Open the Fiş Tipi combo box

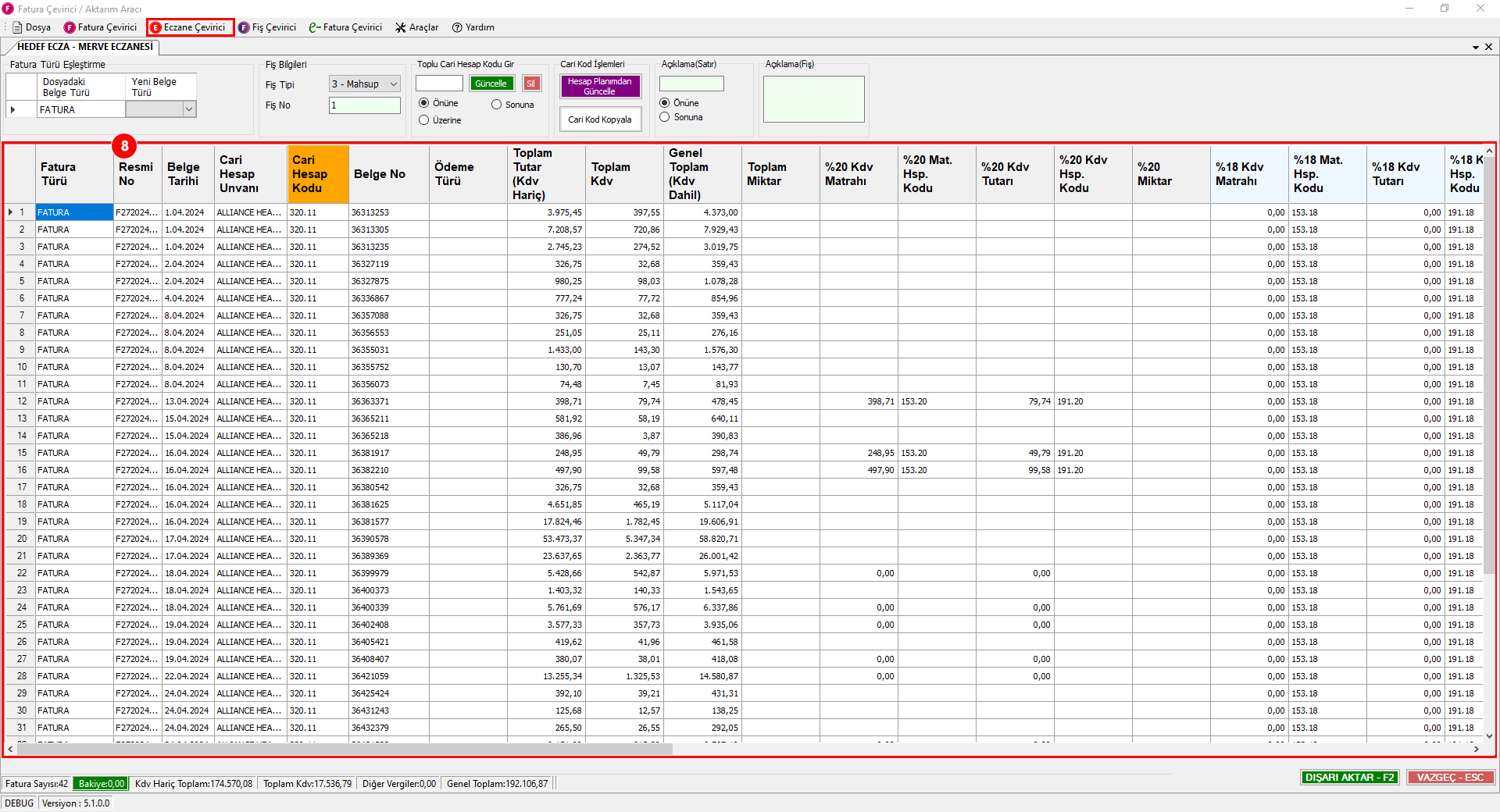(x=365, y=84)
